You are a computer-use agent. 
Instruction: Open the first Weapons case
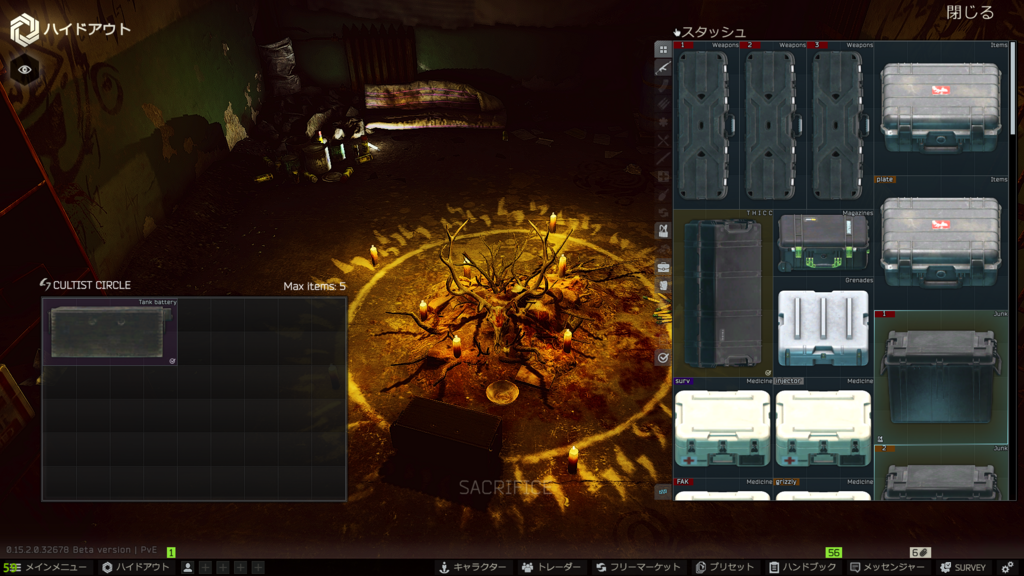(x=704, y=125)
